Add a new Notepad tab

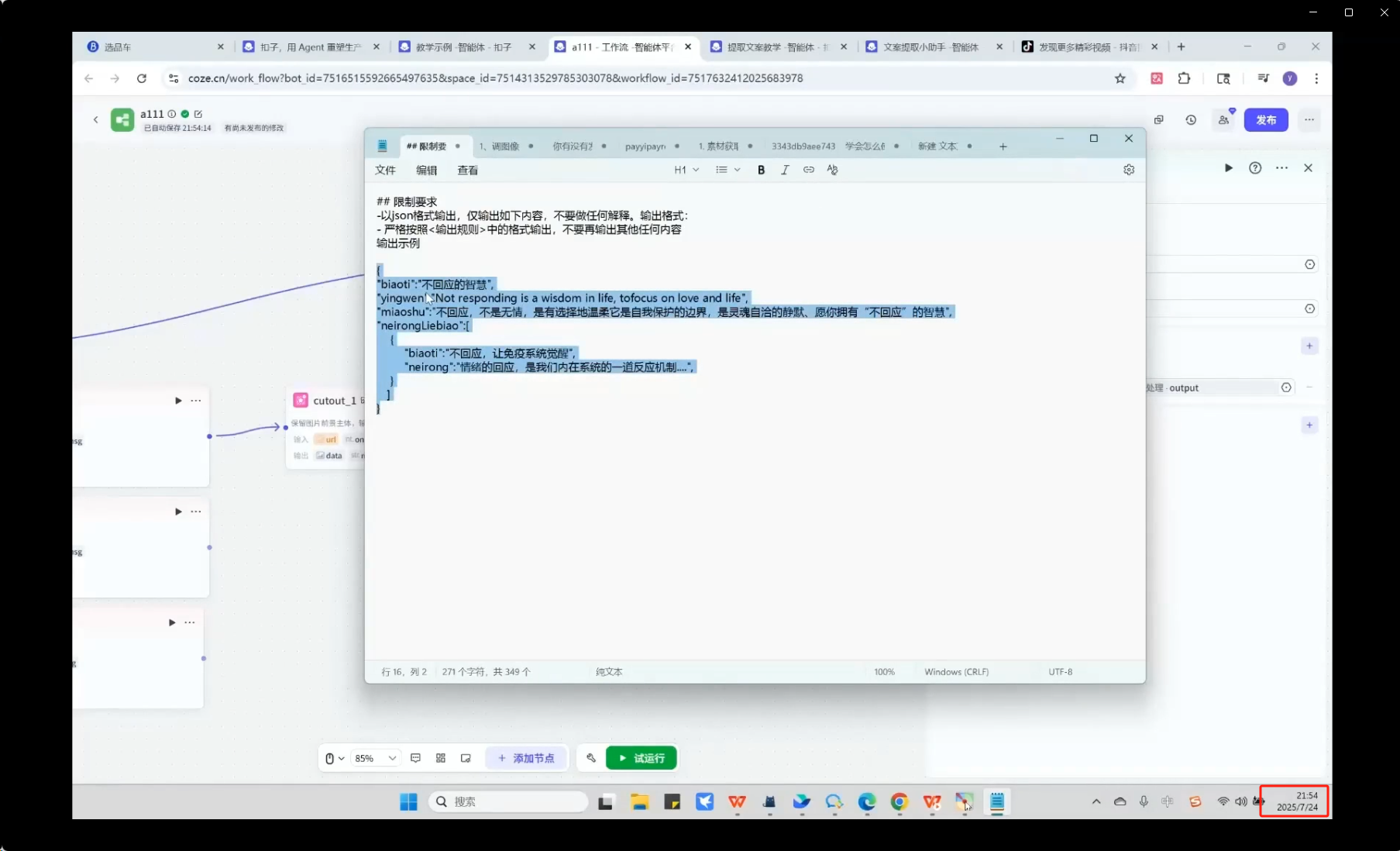click(x=1003, y=146)
